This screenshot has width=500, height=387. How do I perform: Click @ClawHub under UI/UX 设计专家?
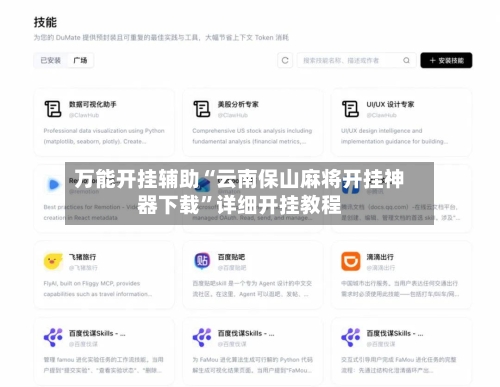click(382, 115)
